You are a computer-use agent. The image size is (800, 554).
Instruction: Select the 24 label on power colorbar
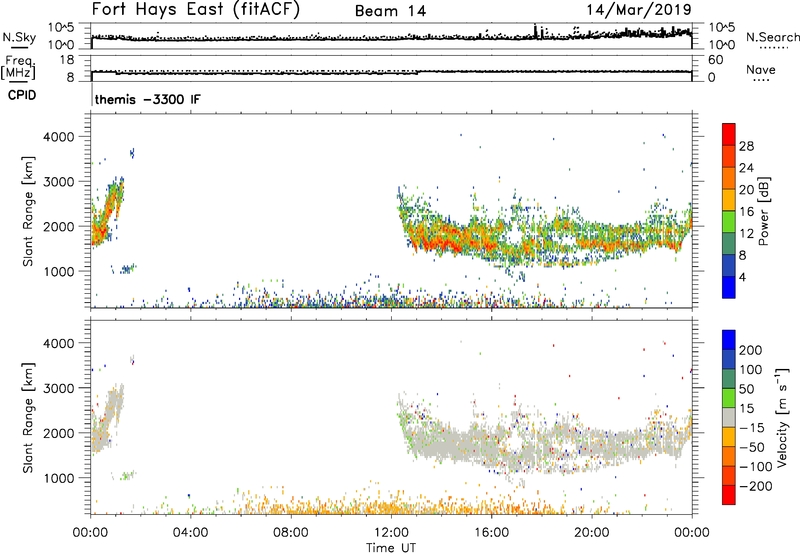click(746, 168)
